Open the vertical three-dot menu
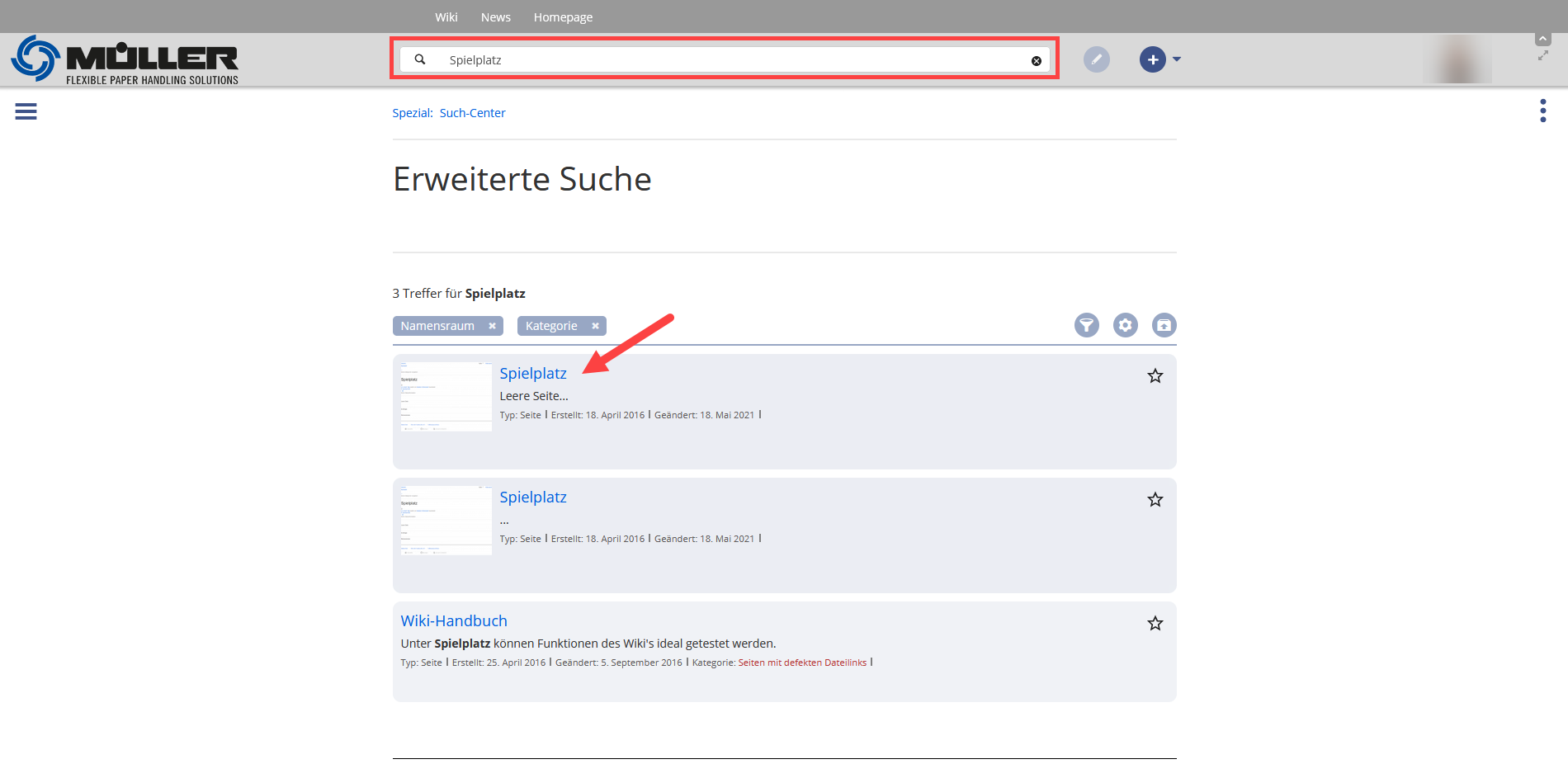This screenshot has width=1568, height=764. coord(1542,111)
